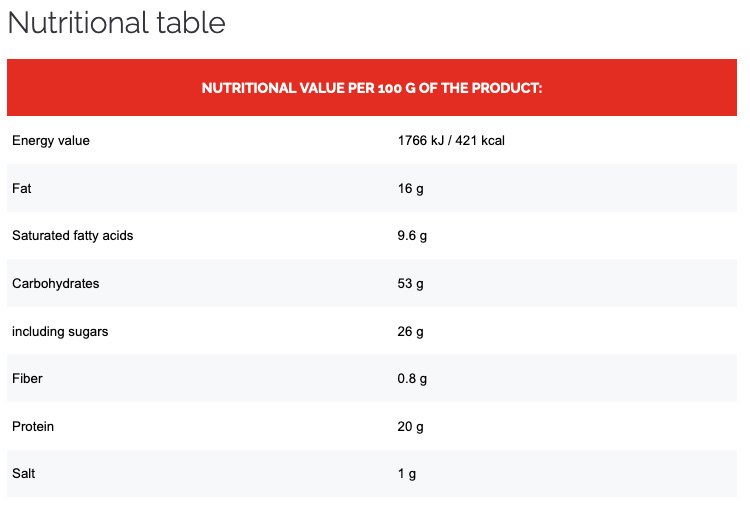Select the 'Fat' row label
Viewport: 750px width, 515px height.
22,188
